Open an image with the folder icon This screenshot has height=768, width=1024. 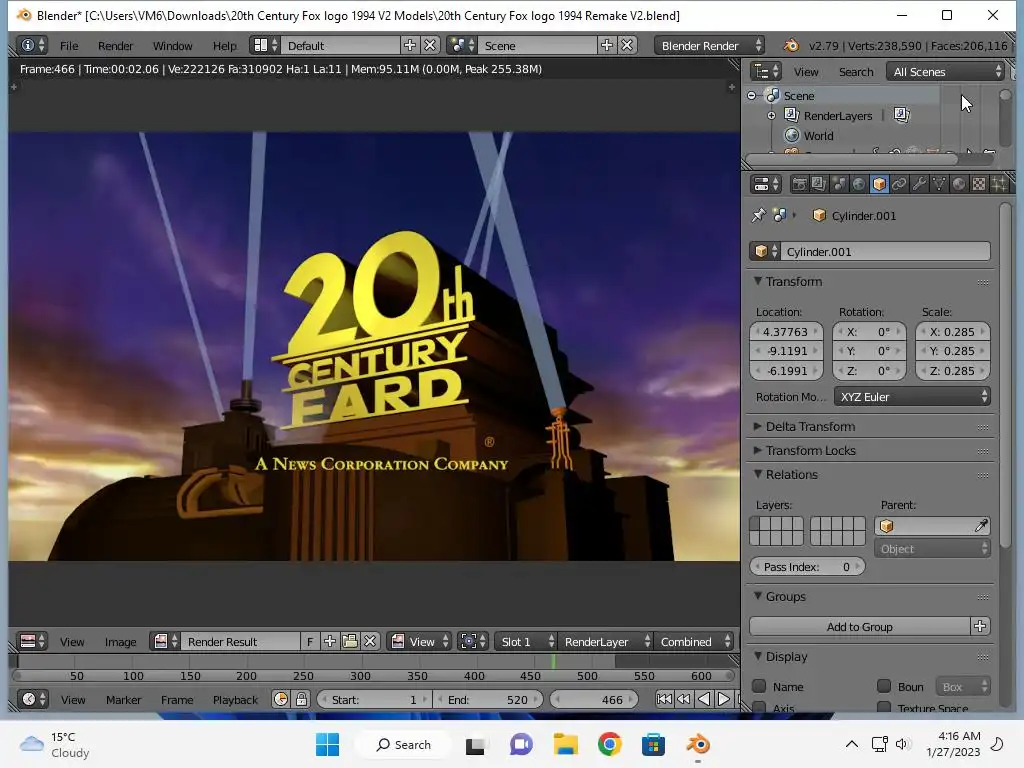tap(350, 641)
